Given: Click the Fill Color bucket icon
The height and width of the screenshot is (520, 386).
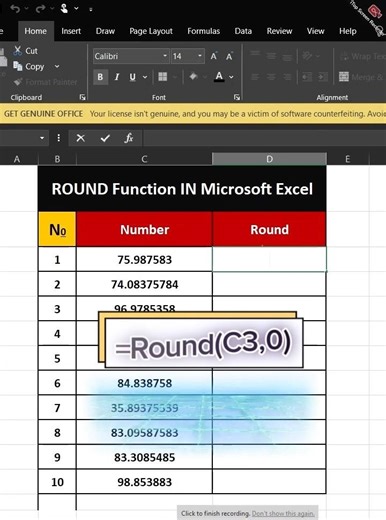Looking at the screenshot, I should 193,77.
